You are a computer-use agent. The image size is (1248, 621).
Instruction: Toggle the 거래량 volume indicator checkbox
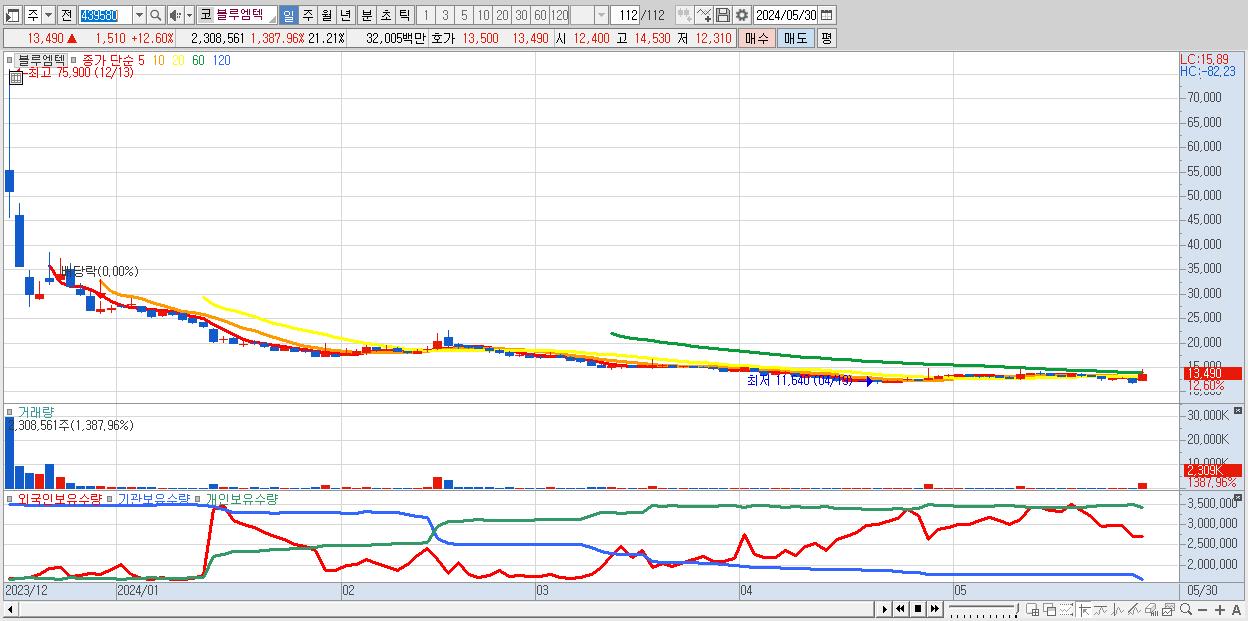pyautogui.click(x=10, y=412)
